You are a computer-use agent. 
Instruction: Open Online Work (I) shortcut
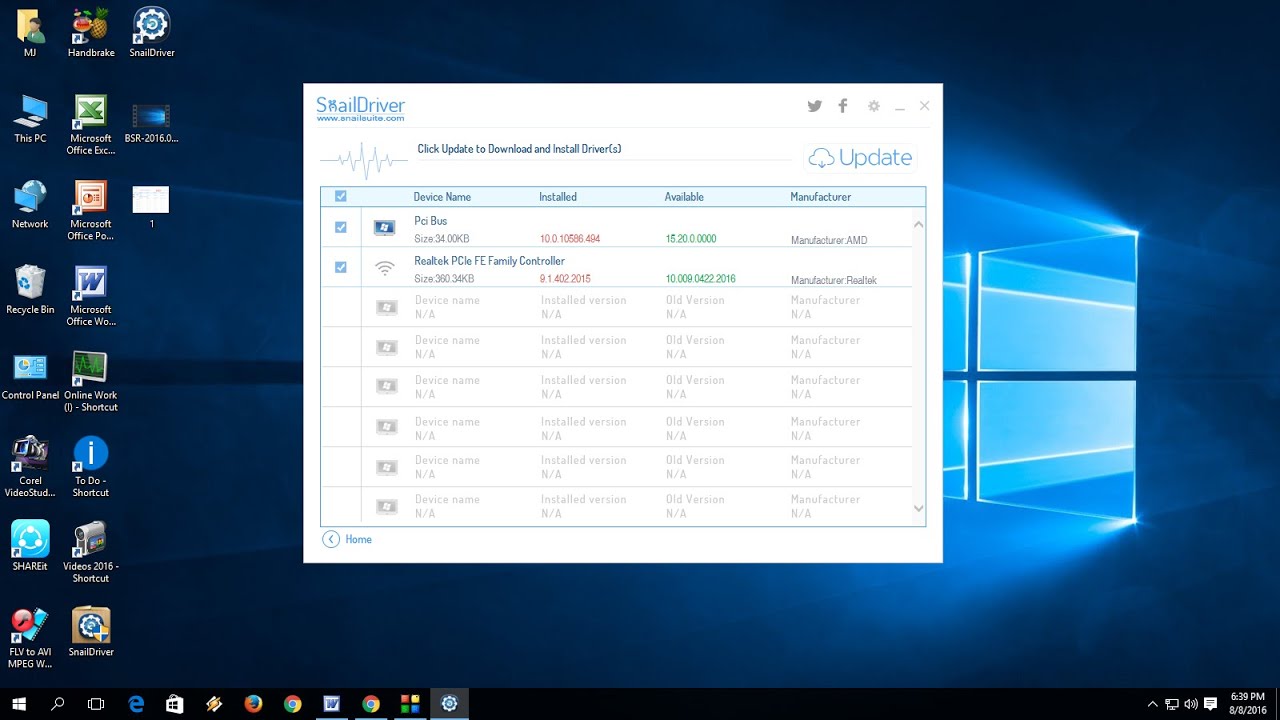point(91,382)
